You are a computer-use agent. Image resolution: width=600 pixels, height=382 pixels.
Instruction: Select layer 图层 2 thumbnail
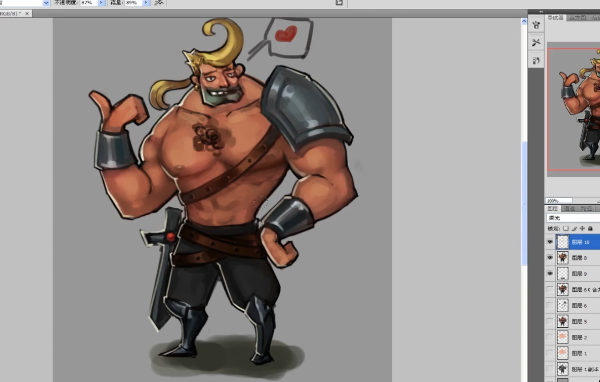pyautogui.click(x=562, y=337)
